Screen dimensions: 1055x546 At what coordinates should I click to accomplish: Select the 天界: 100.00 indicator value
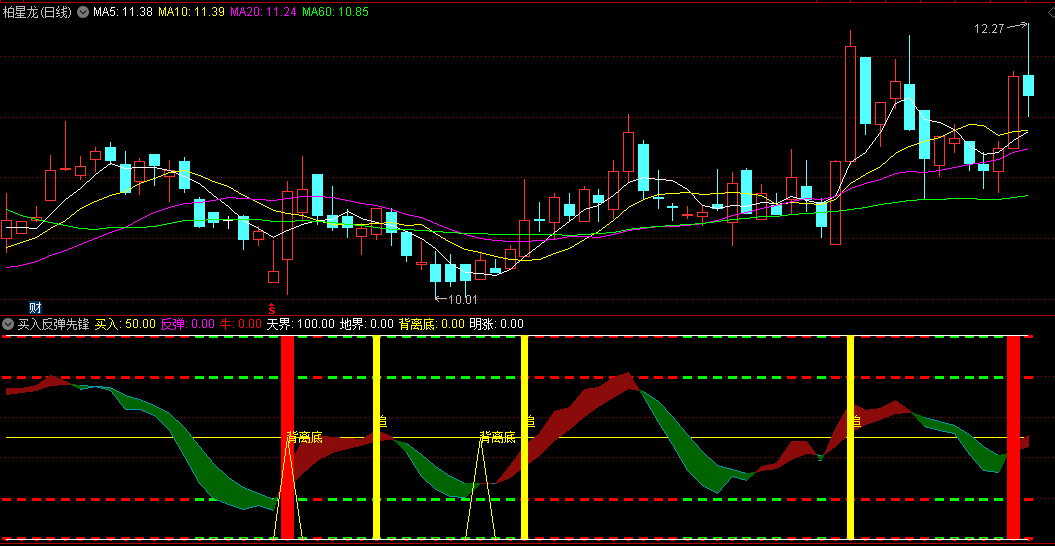(301, 325)
